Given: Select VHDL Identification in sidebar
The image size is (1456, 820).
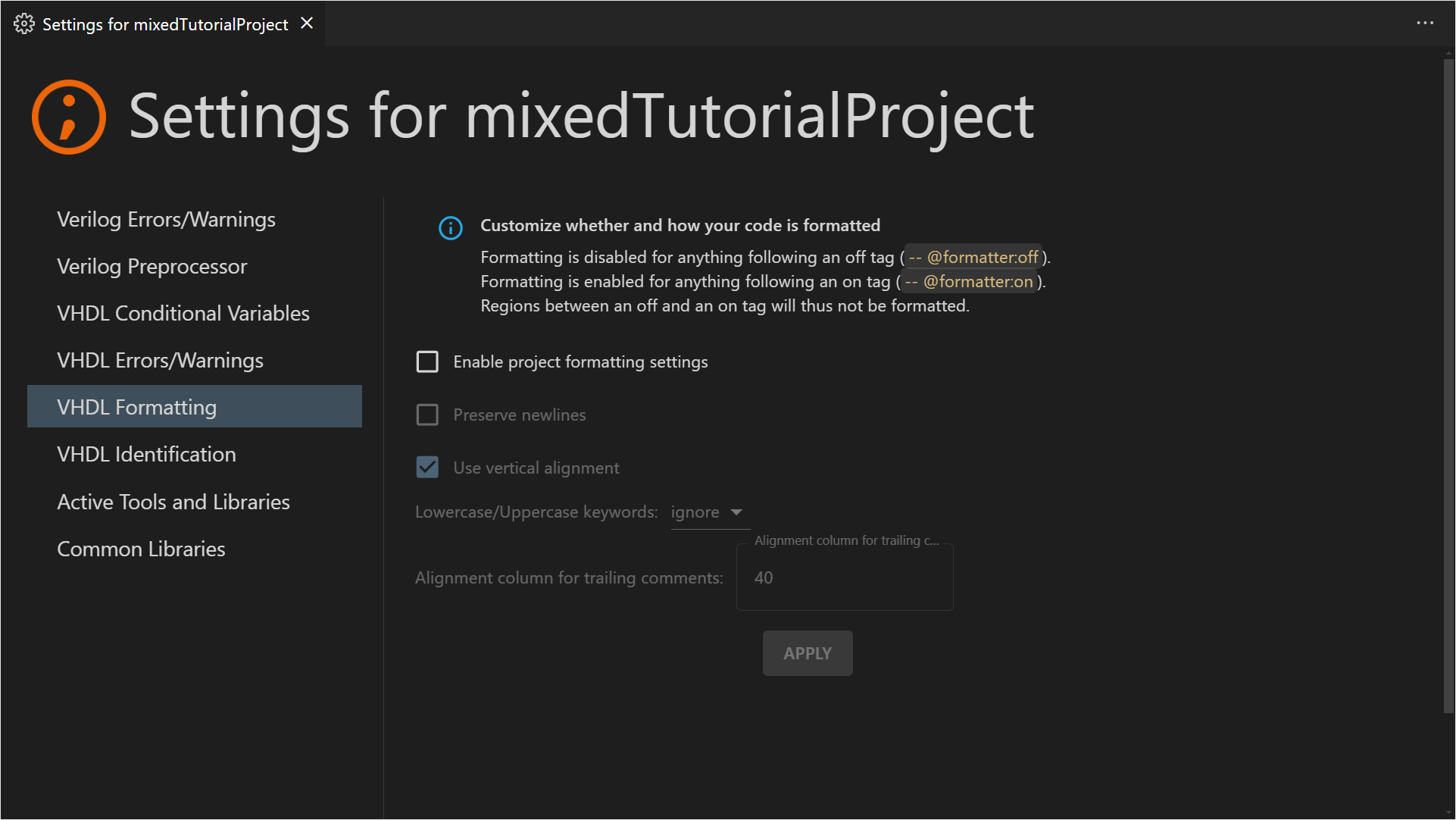Looking at the screenshot, I should pyautogui.click(x=146, y=455).
